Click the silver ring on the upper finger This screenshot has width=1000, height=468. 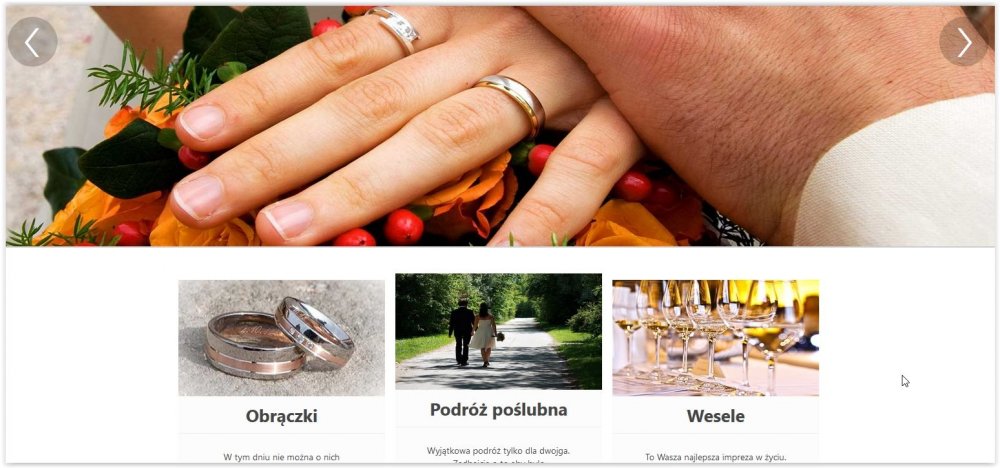coord(395,27)
